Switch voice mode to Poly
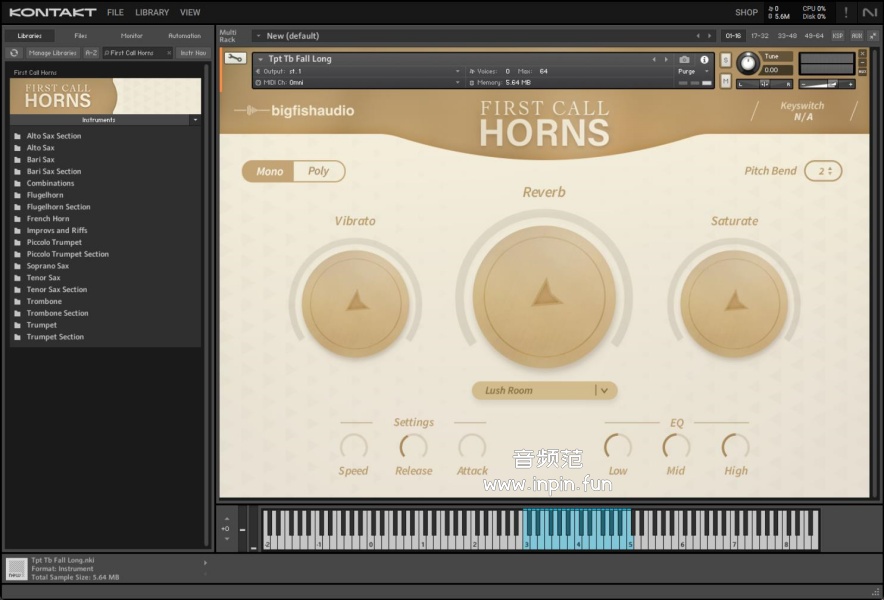 (319, 171)
